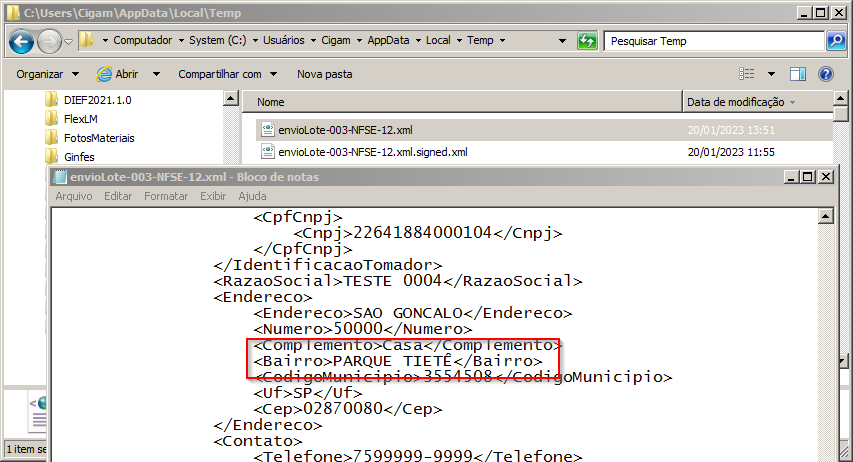853x462 pixels.
Task: Click the Notepad icon in title bar
Action: [60, 177]
